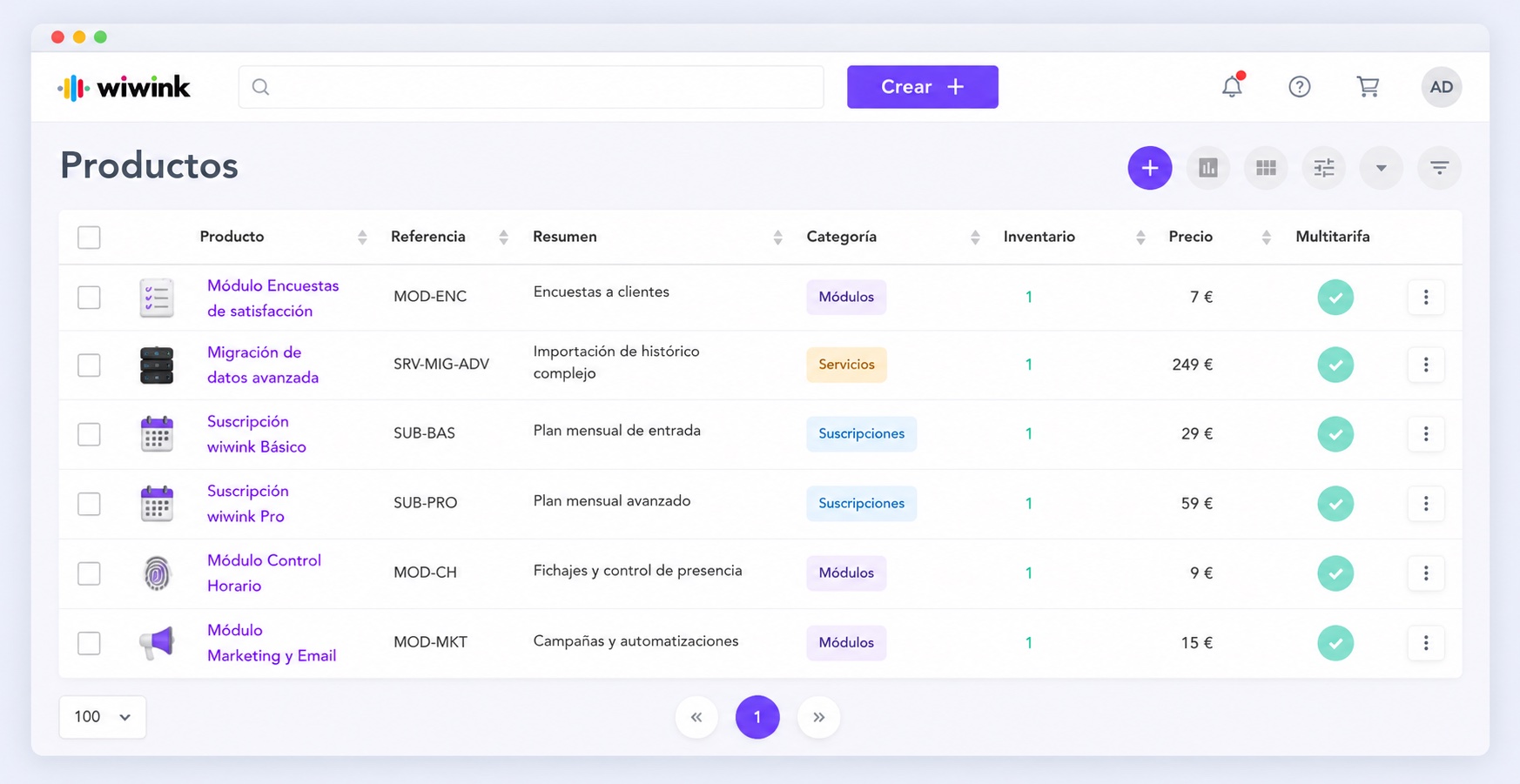
Task: Open options menu for Migración de datos row
Action: coord(1426,365)
